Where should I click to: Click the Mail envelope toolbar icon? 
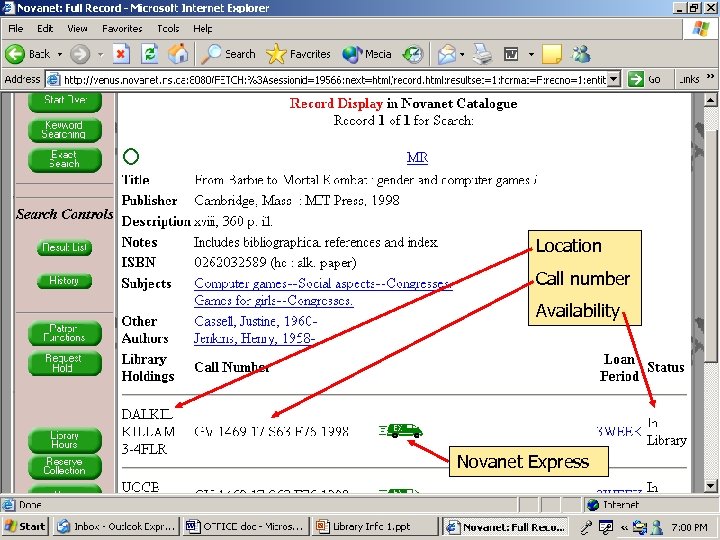pos(446,55)
